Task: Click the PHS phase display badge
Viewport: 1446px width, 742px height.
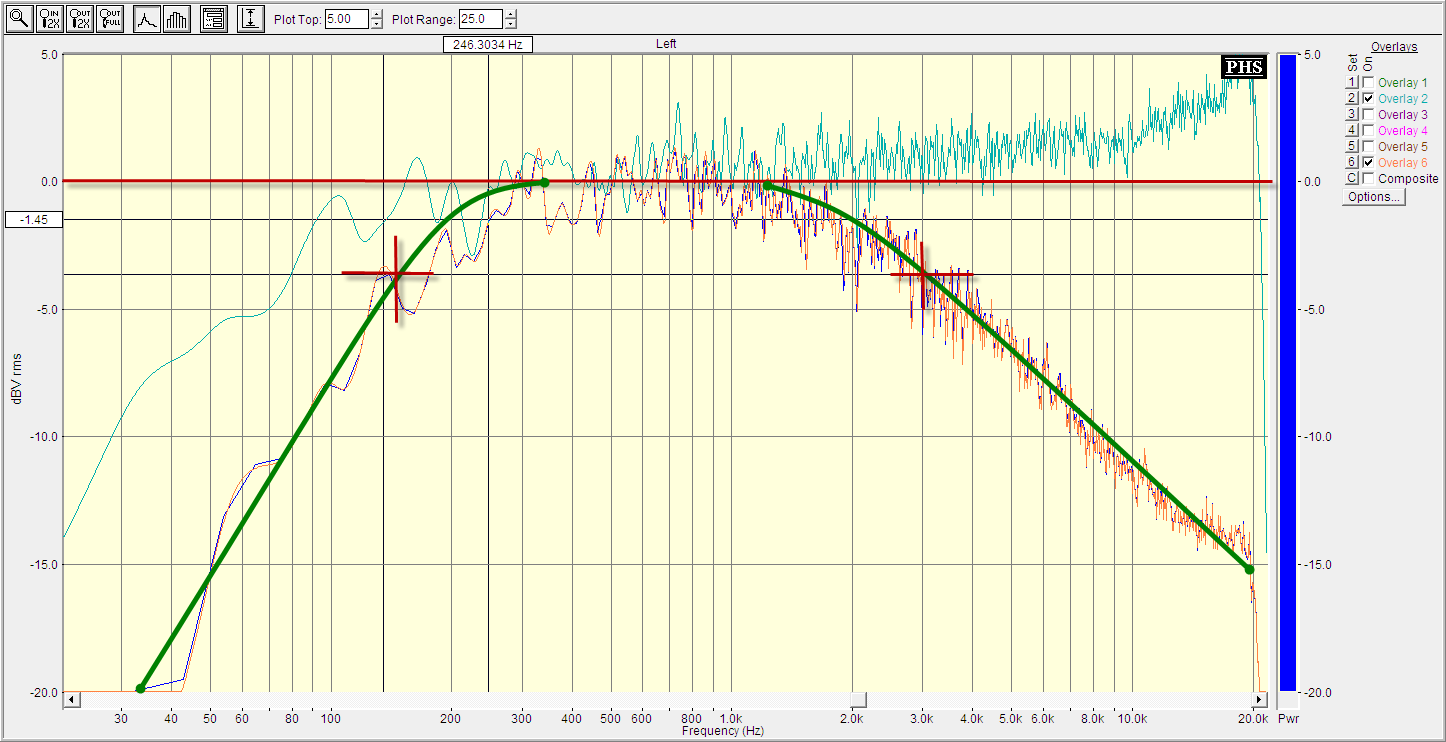Action: tap(1244, 67)
